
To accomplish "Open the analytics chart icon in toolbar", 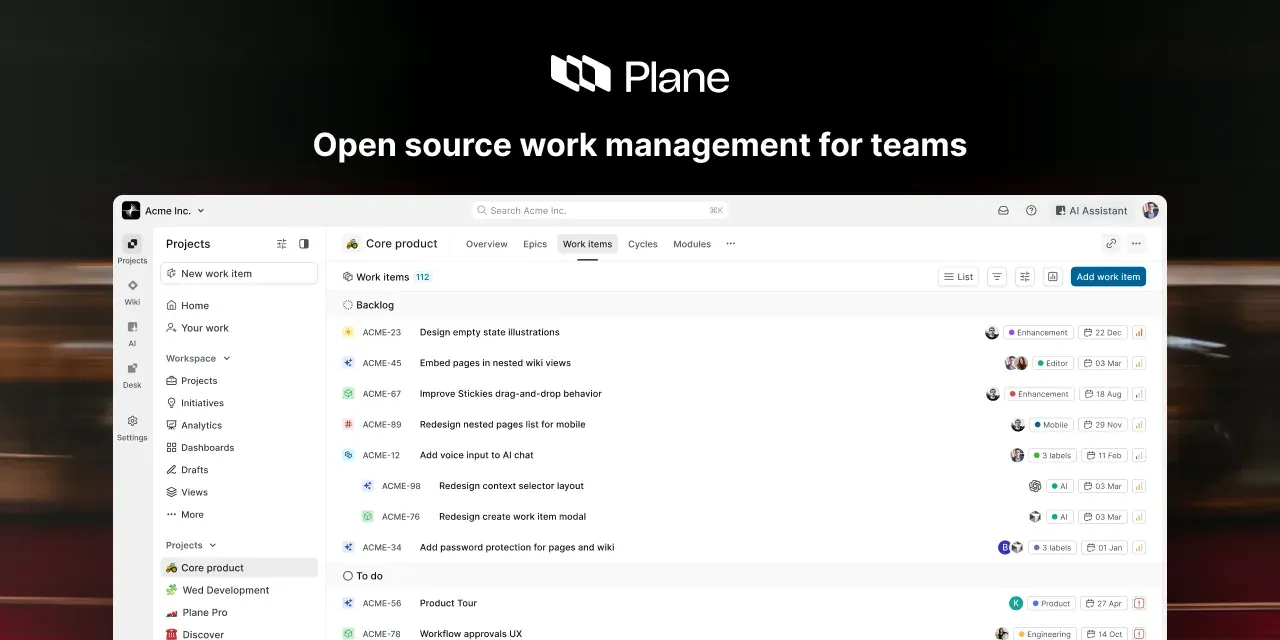I will tap(1052, 277).
